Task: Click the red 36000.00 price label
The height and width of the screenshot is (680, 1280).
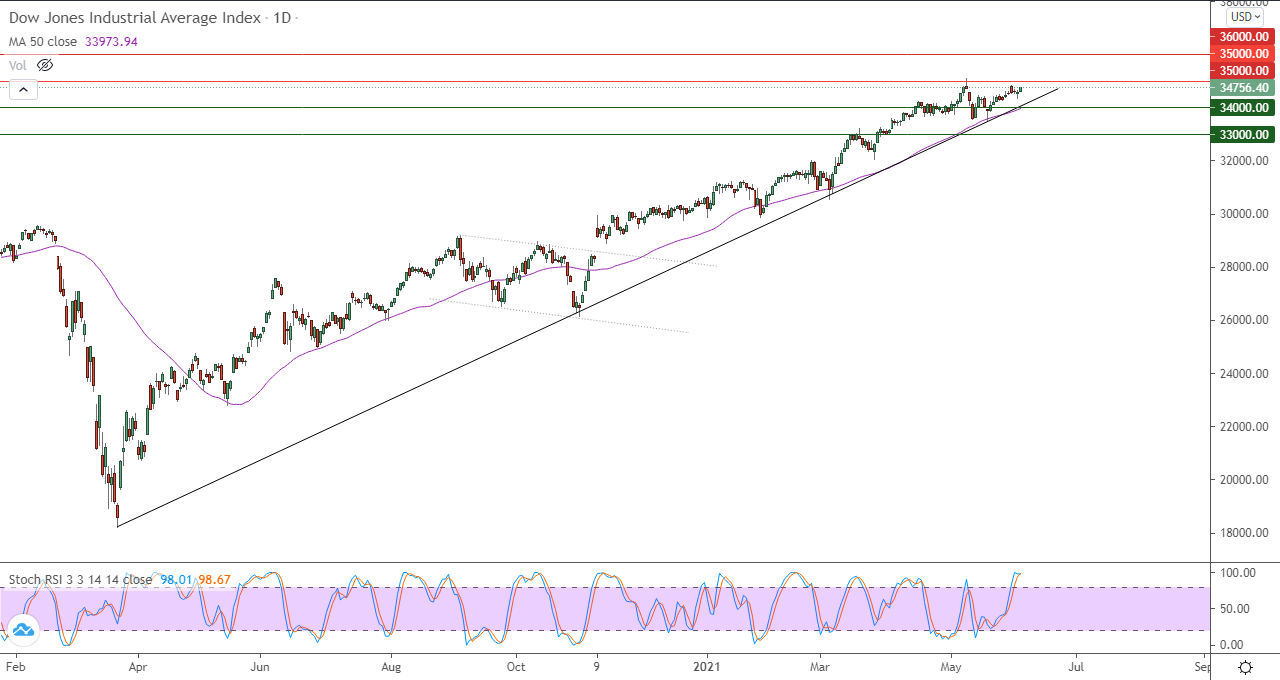Action: [x=1244, y=37]
